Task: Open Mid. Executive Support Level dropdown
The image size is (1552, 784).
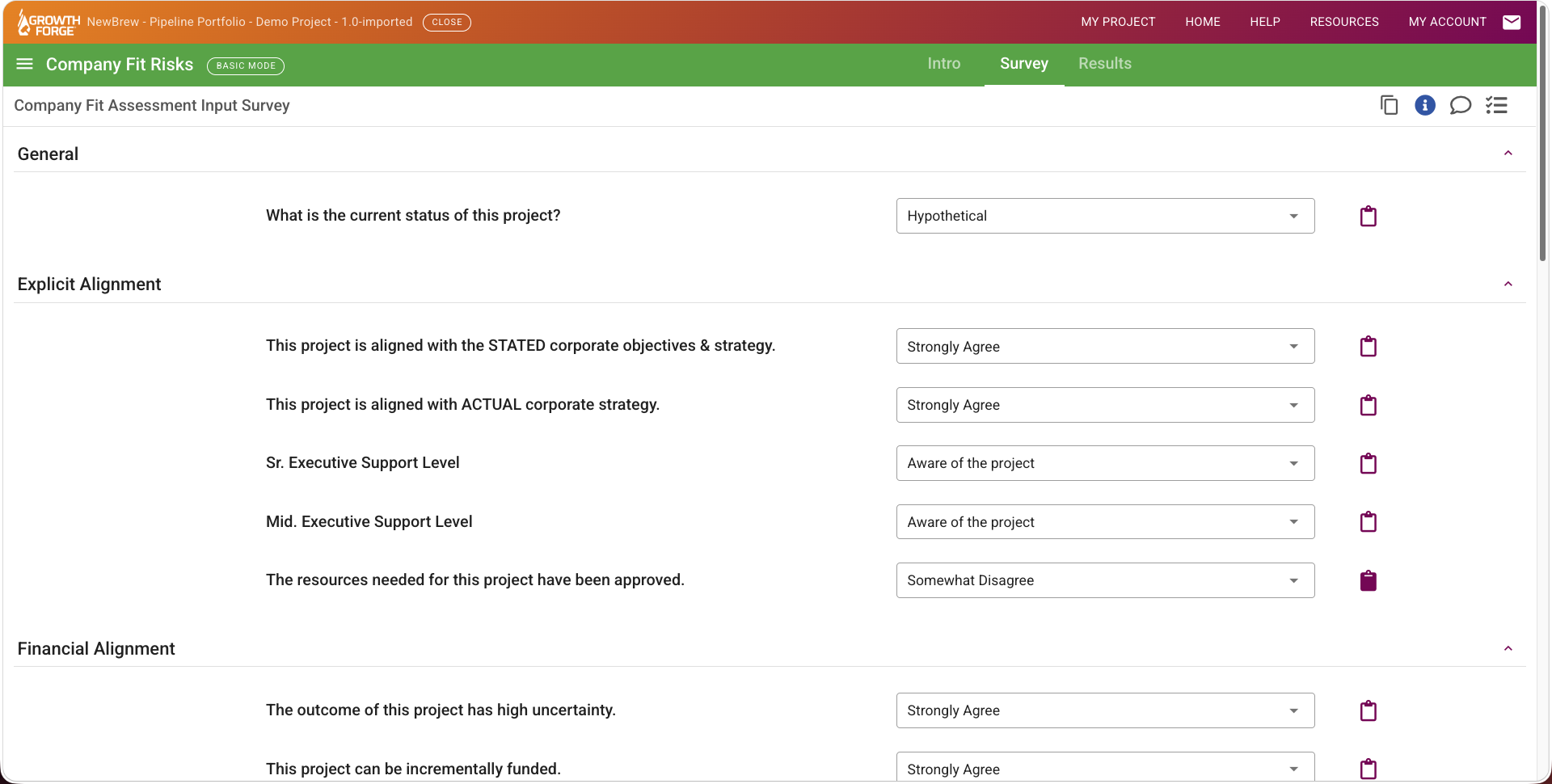Action: click(1105, 521)
